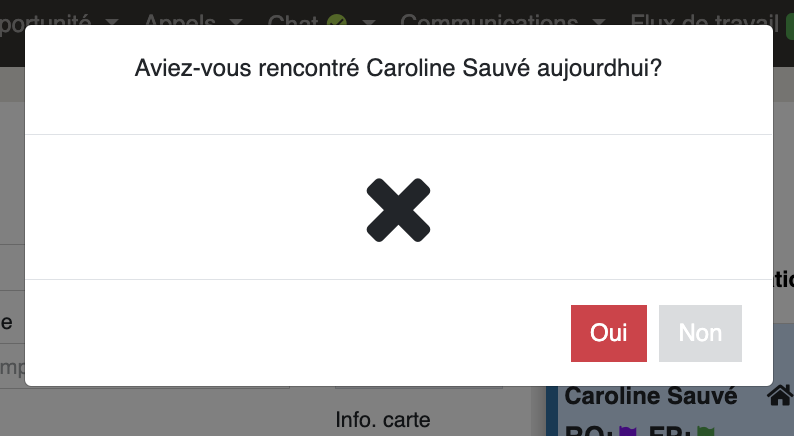
Task: Open the Flux de travail menu
Action: pos(704,20)
